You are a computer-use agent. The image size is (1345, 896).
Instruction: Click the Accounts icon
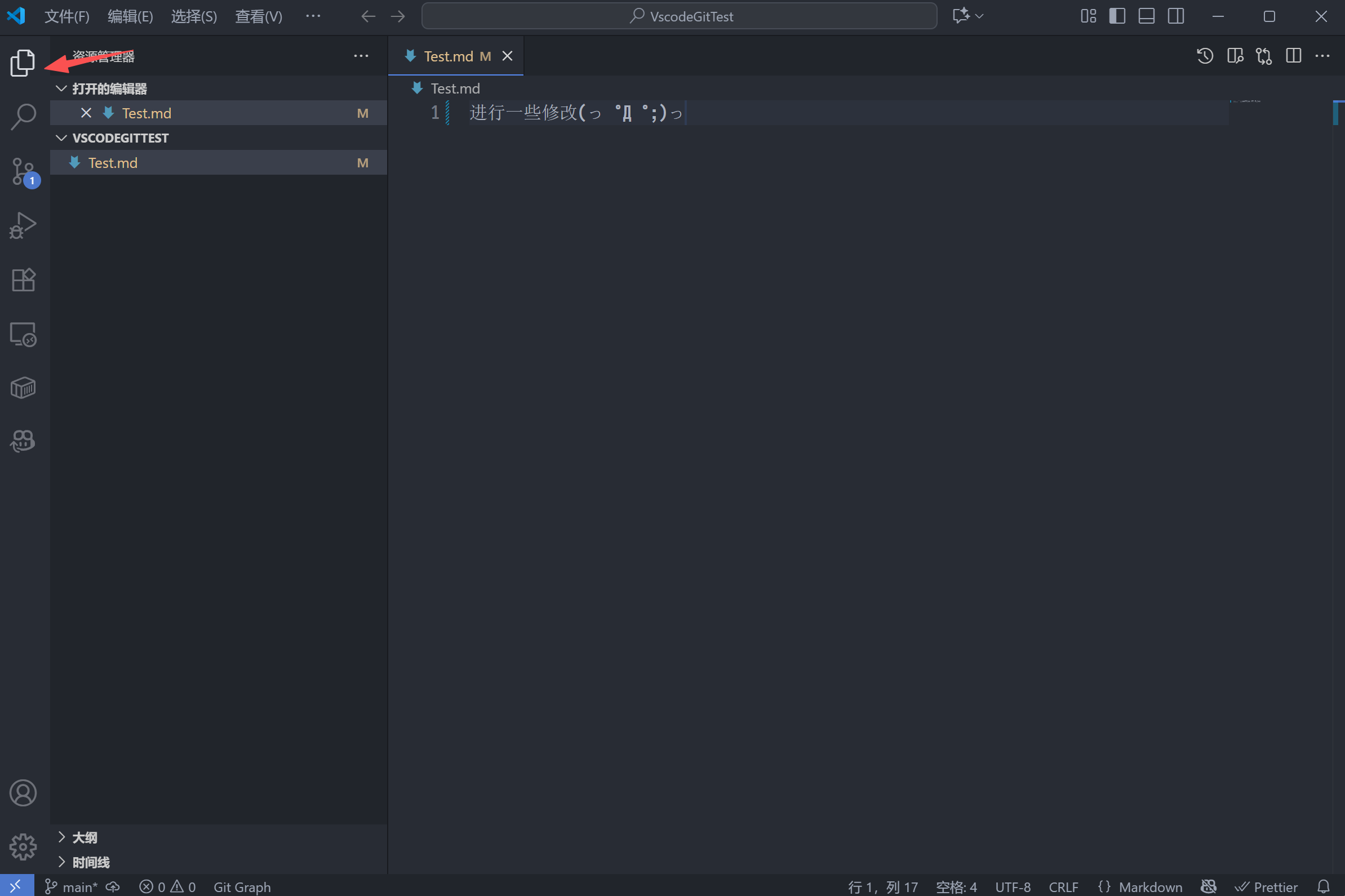tap(23, 792)
